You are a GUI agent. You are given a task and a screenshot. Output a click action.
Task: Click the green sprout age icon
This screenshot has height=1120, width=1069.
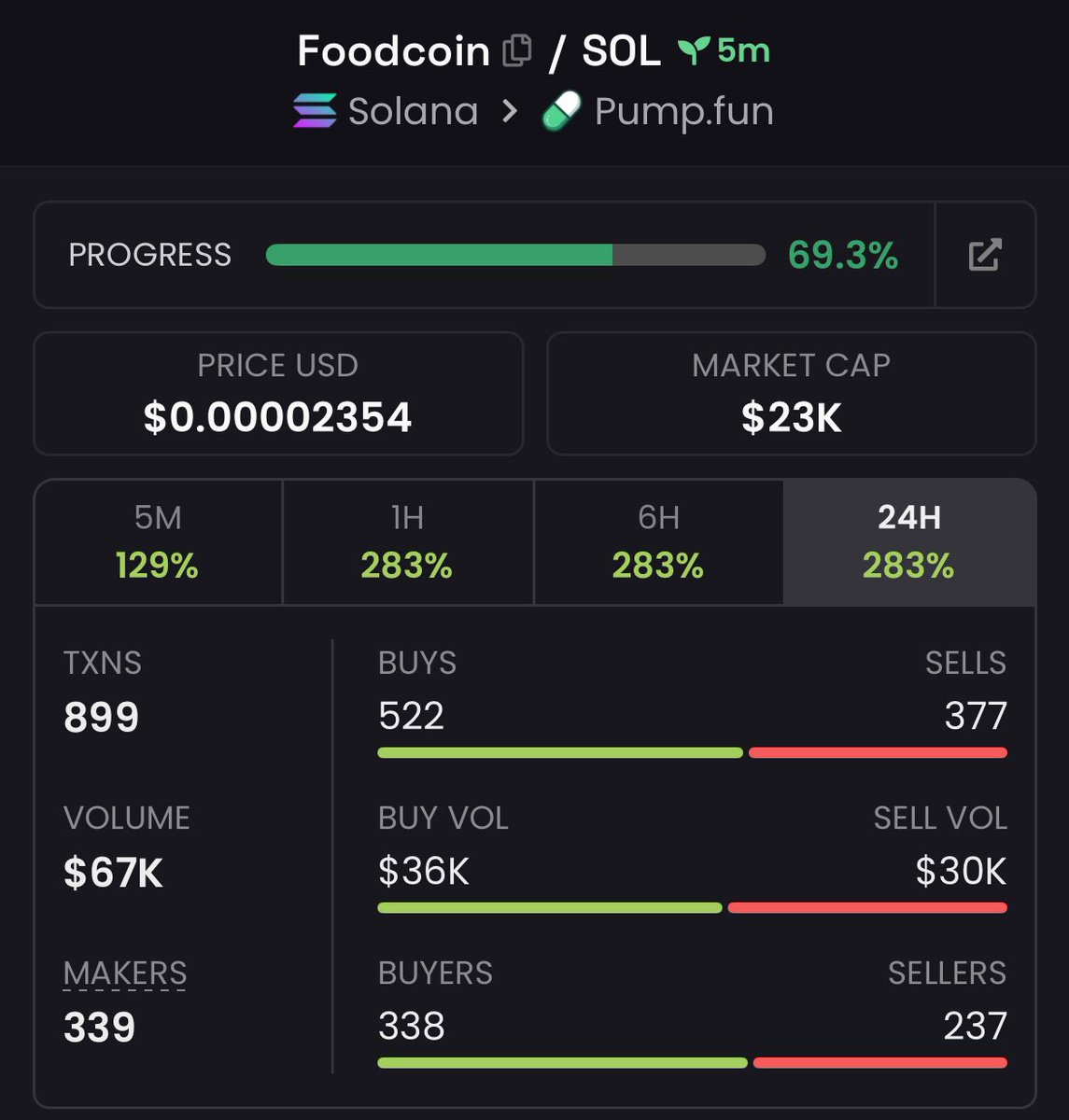[695, 50]
